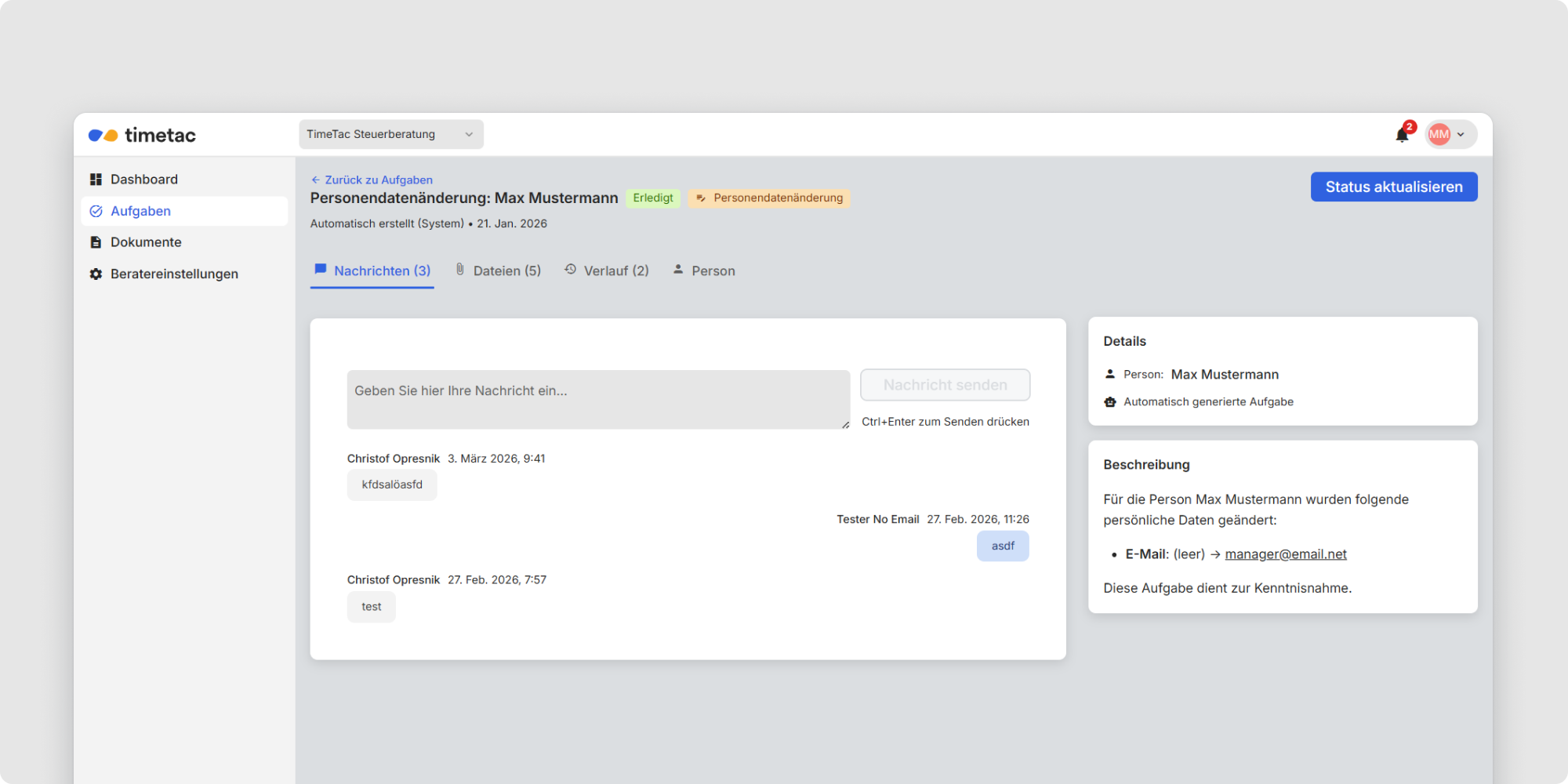This screenshot has width=1568, height=784.
Task: Open the TimeTac Steuerberatung dropdown
Action: (390, 134)
